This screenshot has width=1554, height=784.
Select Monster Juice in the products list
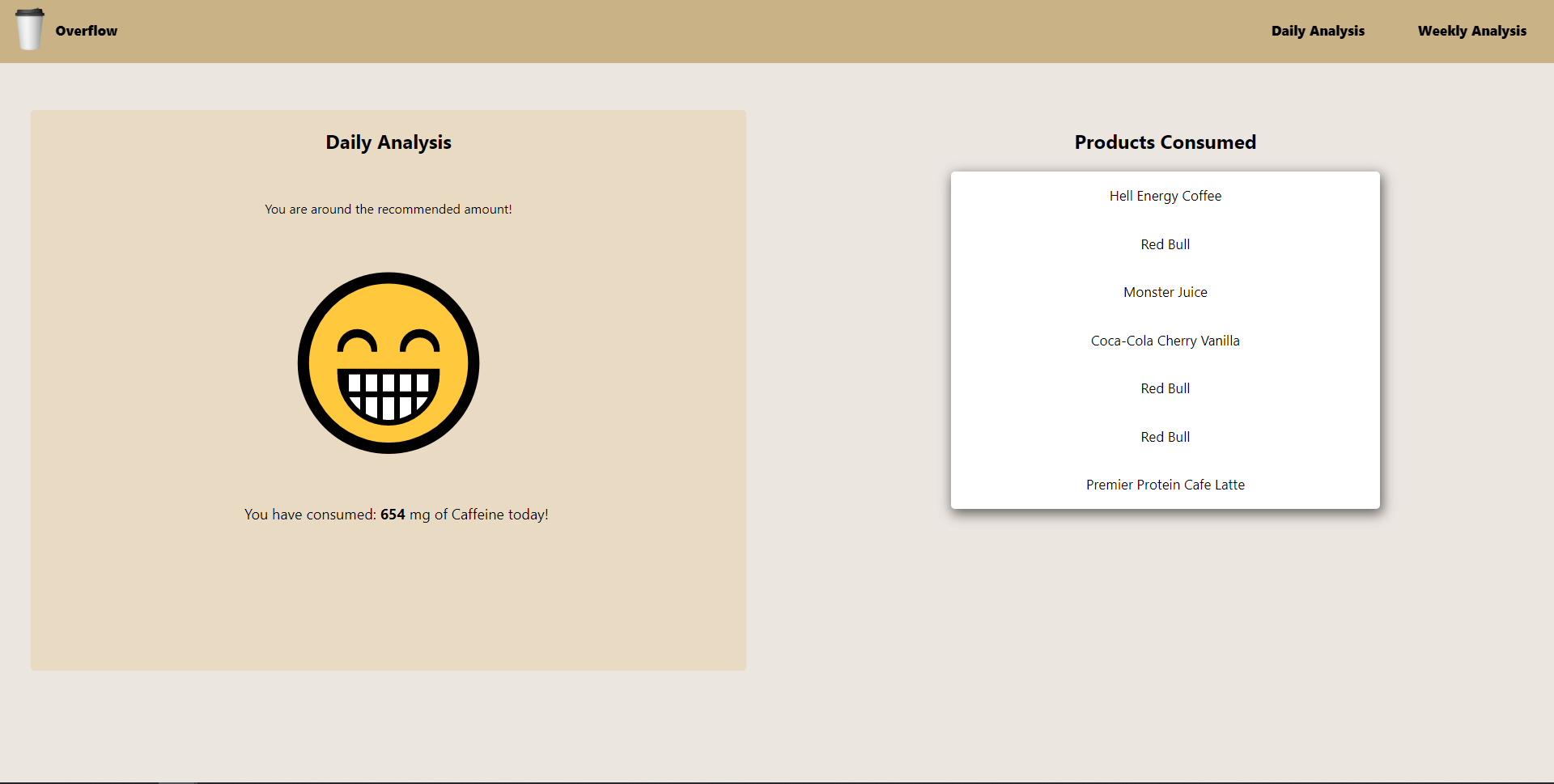(x=1165, y=292)
